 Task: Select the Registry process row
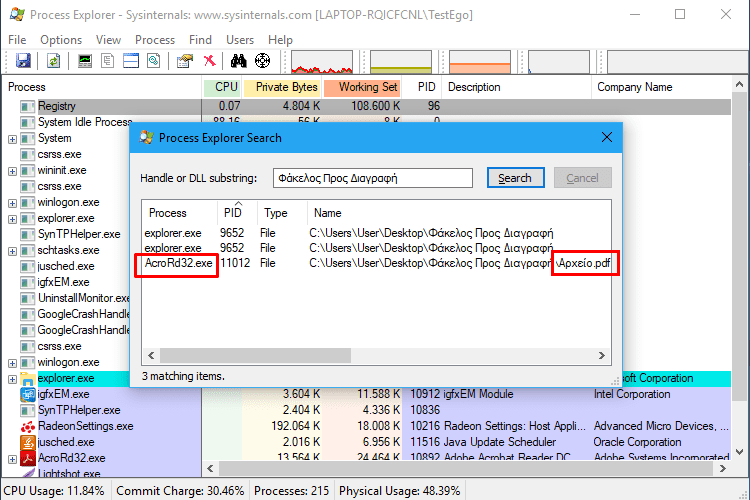tap(366, 106)
